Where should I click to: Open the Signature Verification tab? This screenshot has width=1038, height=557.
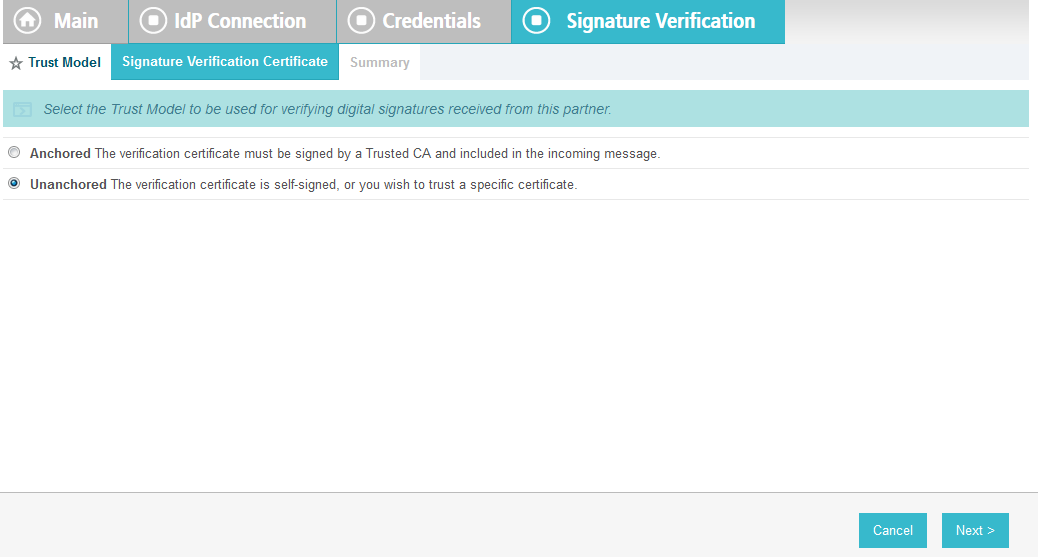[x=648, y=21]
